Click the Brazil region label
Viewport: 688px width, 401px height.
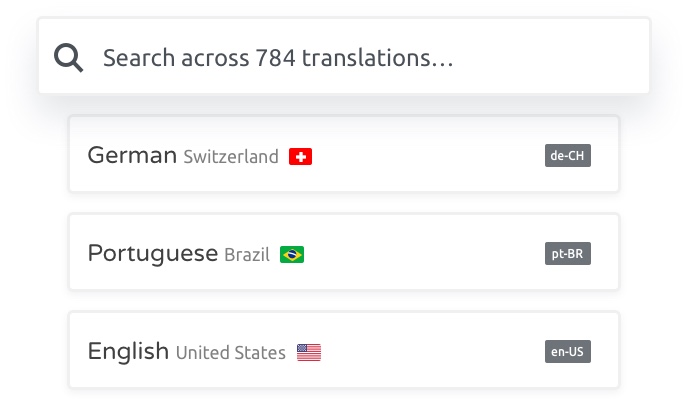tap(247, 255)
